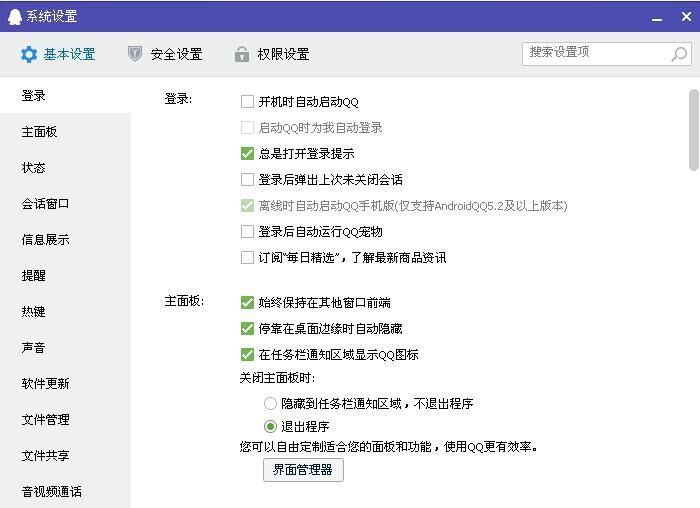This screenshot has width=700, height=508.
Task: Switch to the 安全设置 tab
Action: coord(165,54)
